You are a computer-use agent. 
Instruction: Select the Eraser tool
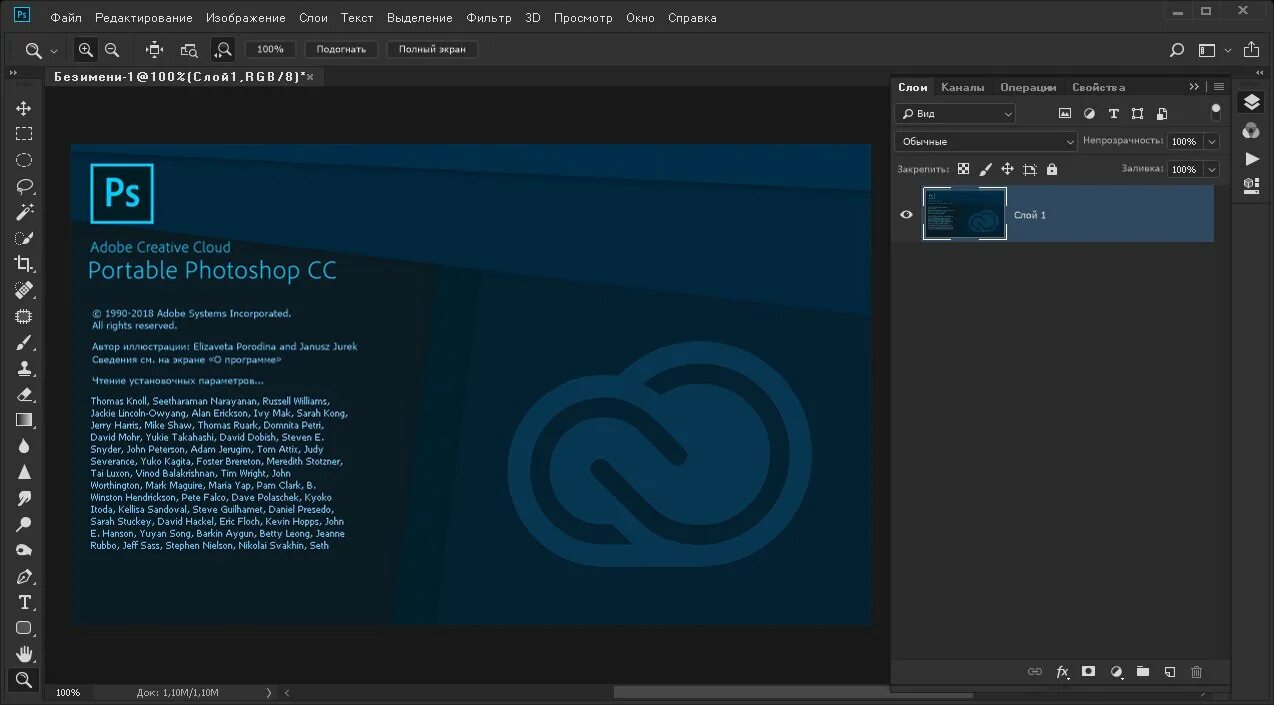pos(24,394)
